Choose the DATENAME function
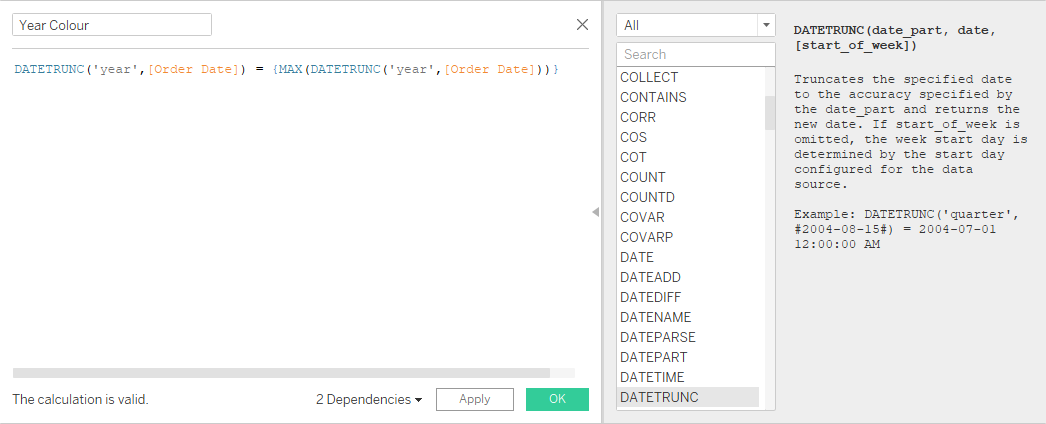Image resolution: width=1046 pixels, height=424 pixels. pyautogui.click(x=655, y=317)
